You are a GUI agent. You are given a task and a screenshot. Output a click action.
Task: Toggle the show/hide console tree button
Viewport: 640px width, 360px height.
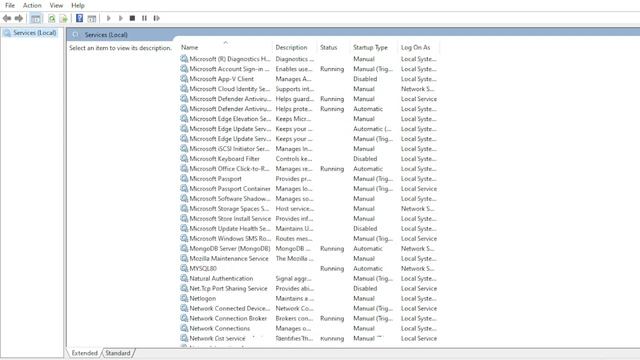36,18
